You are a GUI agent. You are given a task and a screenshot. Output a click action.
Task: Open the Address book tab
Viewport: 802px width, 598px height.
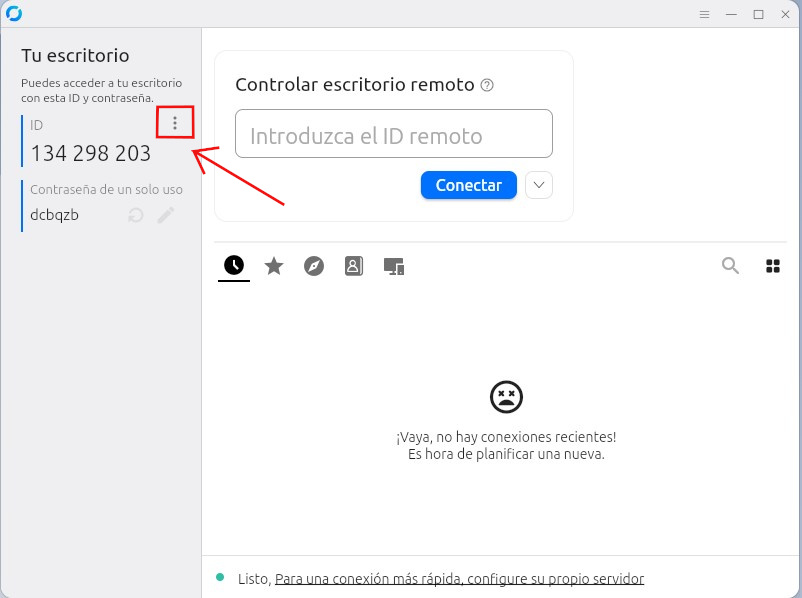pyautogui.click(x=354, y=266)
